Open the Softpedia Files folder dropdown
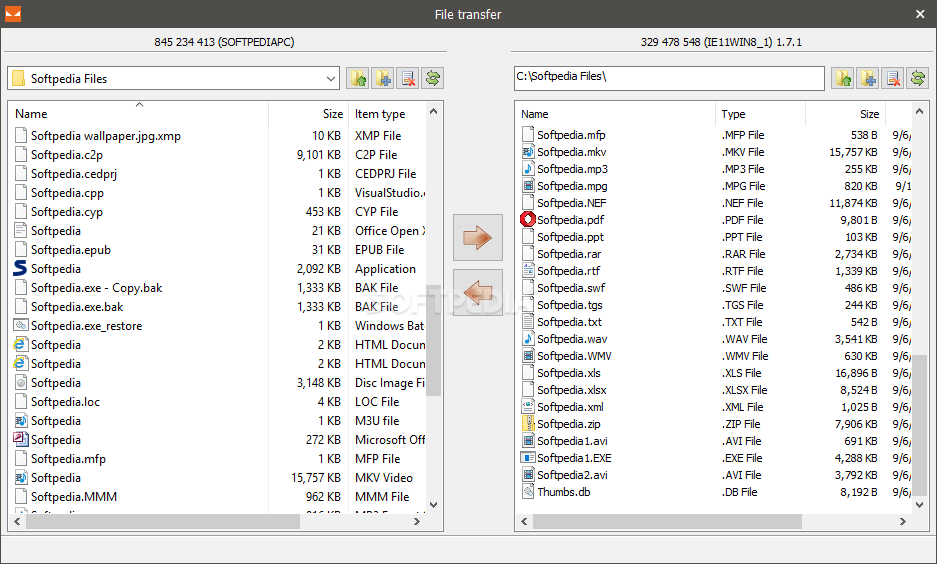The width and height of the screenshot is (937, 564). (x=330, y=78)
